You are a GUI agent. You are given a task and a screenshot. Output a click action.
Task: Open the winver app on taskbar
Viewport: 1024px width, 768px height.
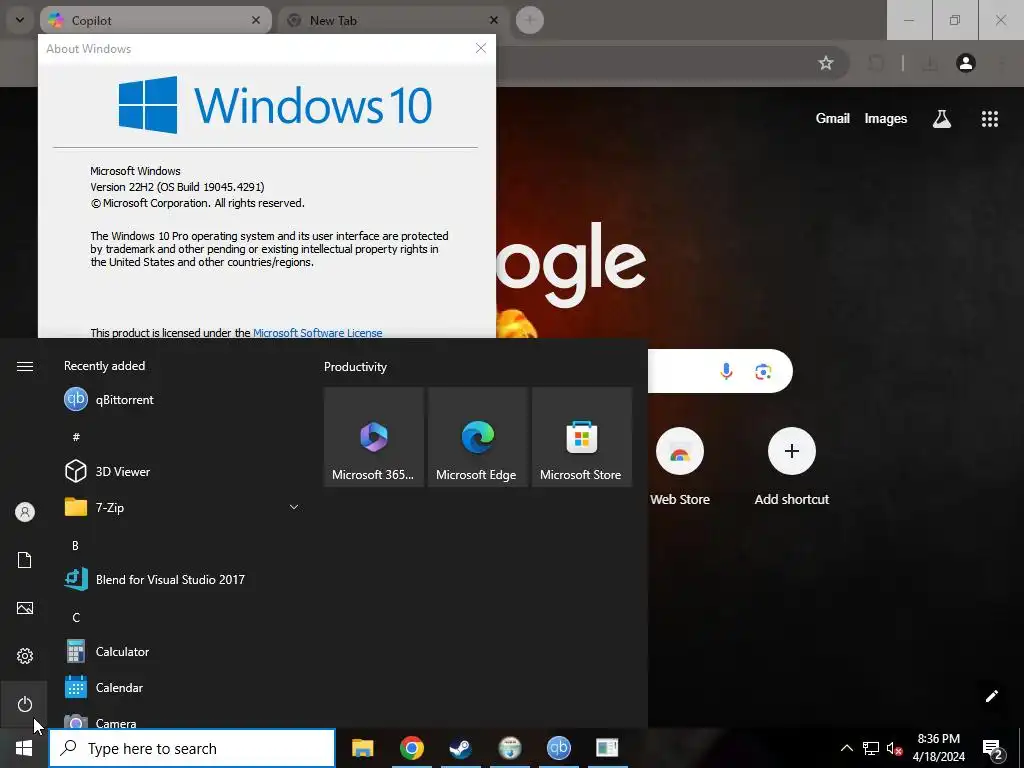point(607,748)
